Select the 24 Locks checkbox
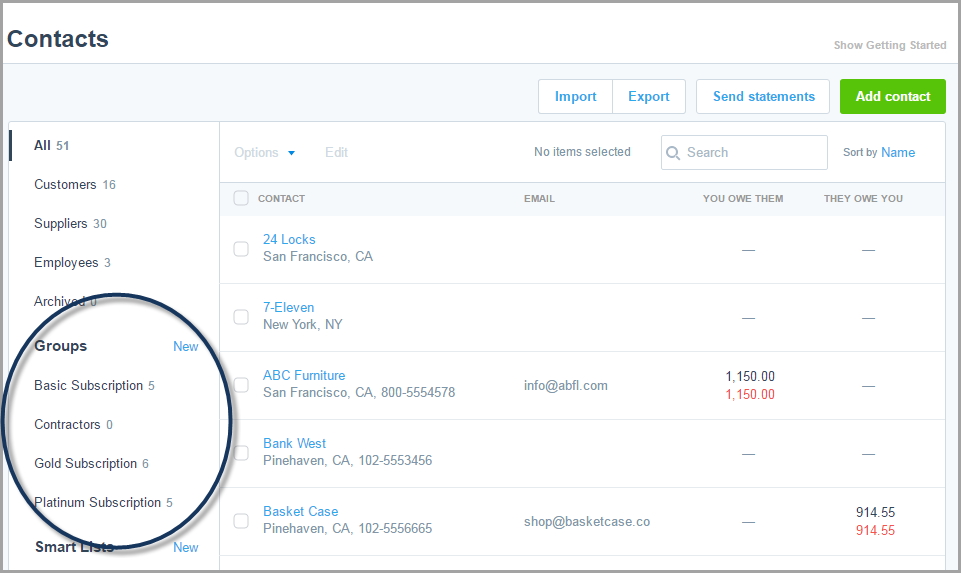 (241, 249)
